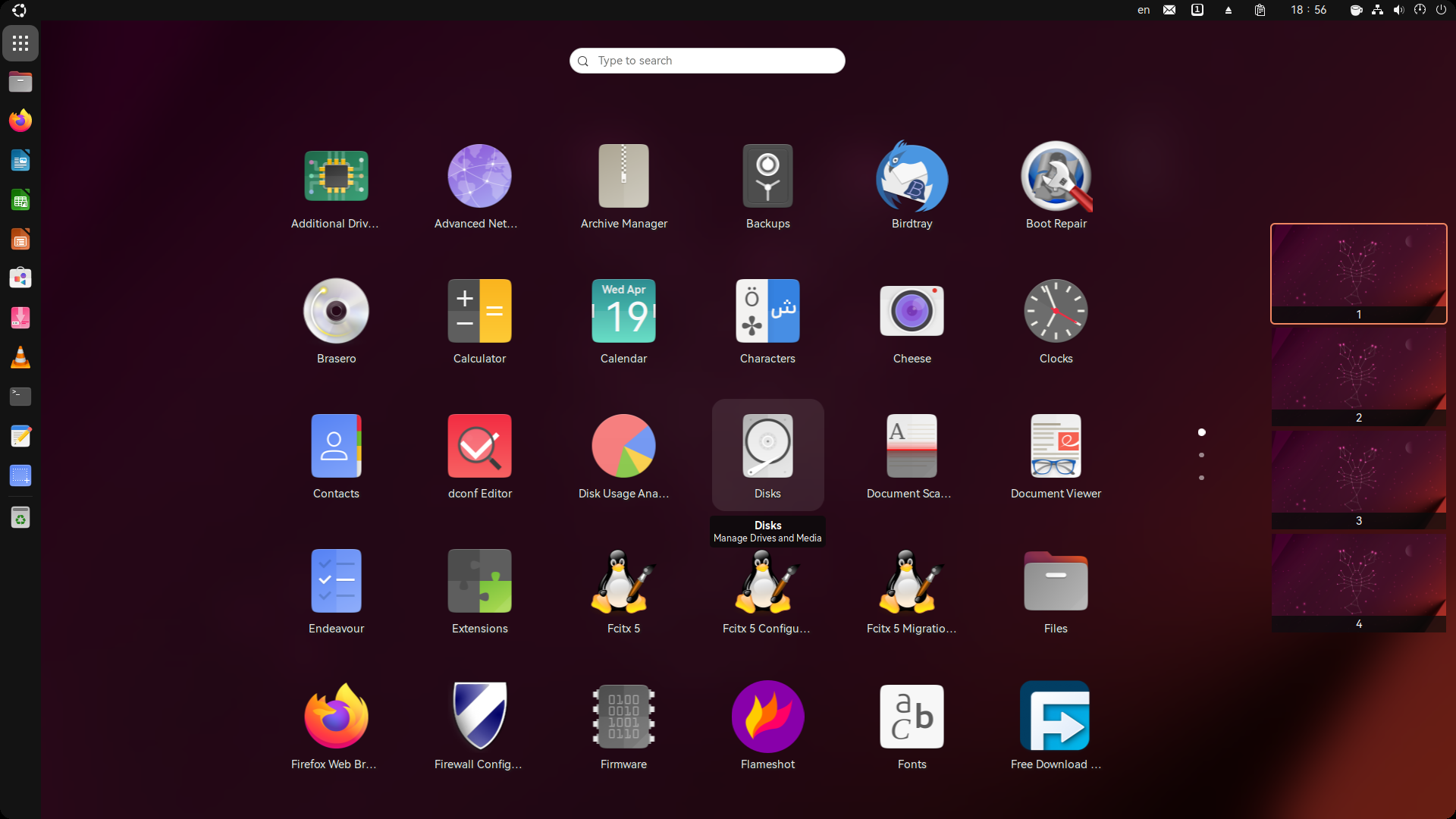The height and width of the screenshot is (819, 1456).
Task: Open LibreOffice Writer in the dock
Action: click(x=20, y=161)
